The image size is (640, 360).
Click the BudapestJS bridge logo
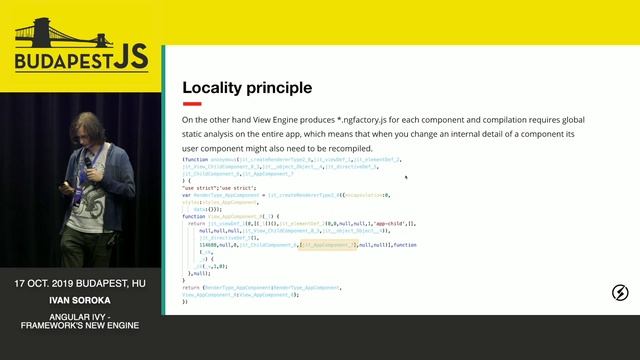pyautogui.click(x=81, y=45)
